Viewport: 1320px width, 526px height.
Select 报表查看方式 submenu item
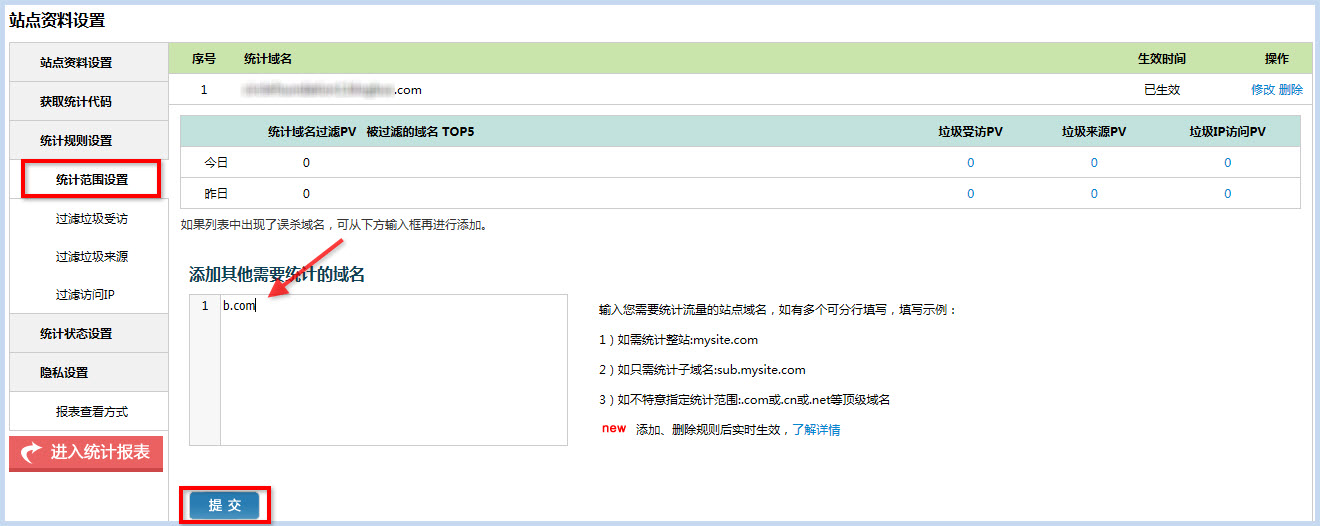(x=92, y=411)
